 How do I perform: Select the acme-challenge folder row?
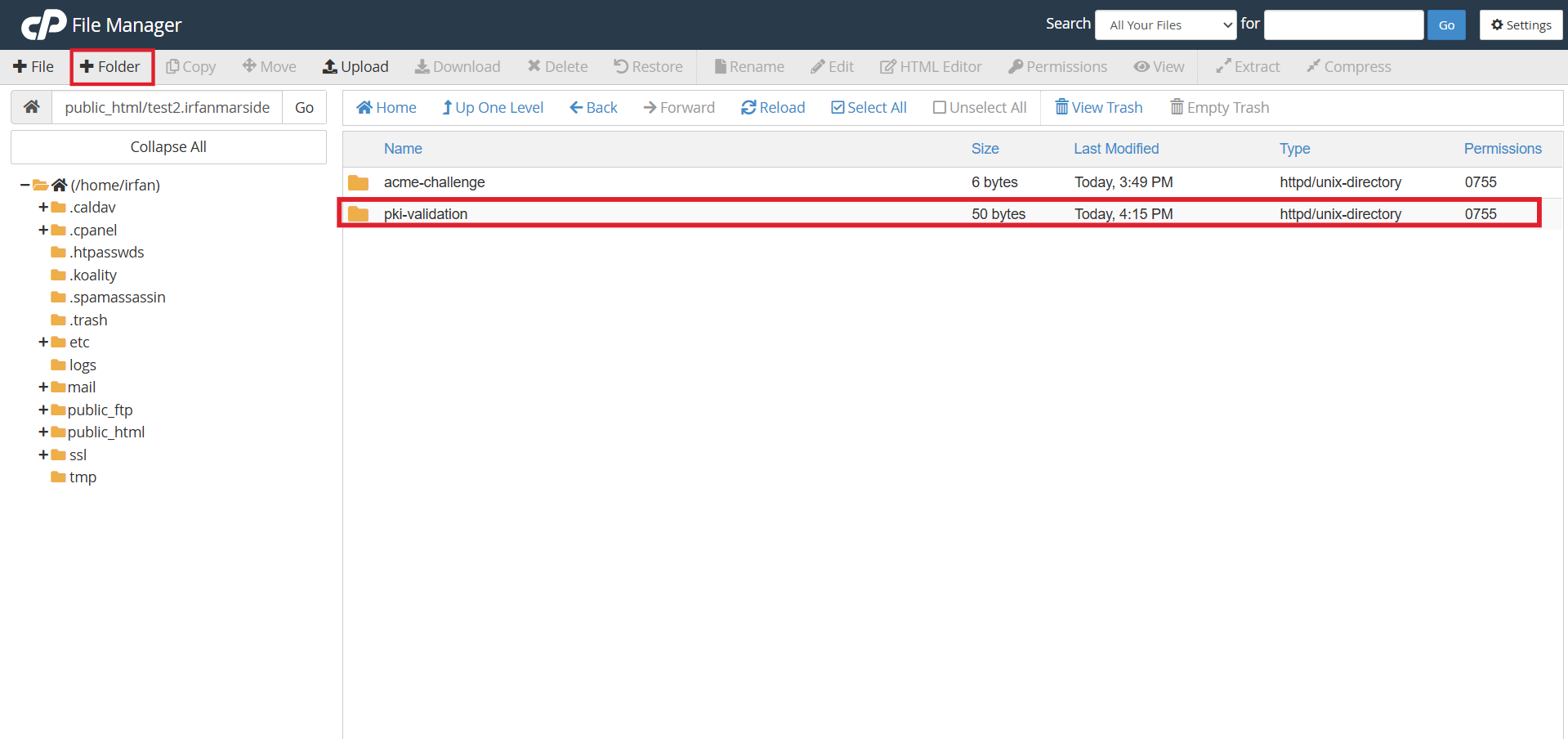click(x=952, y=182)
